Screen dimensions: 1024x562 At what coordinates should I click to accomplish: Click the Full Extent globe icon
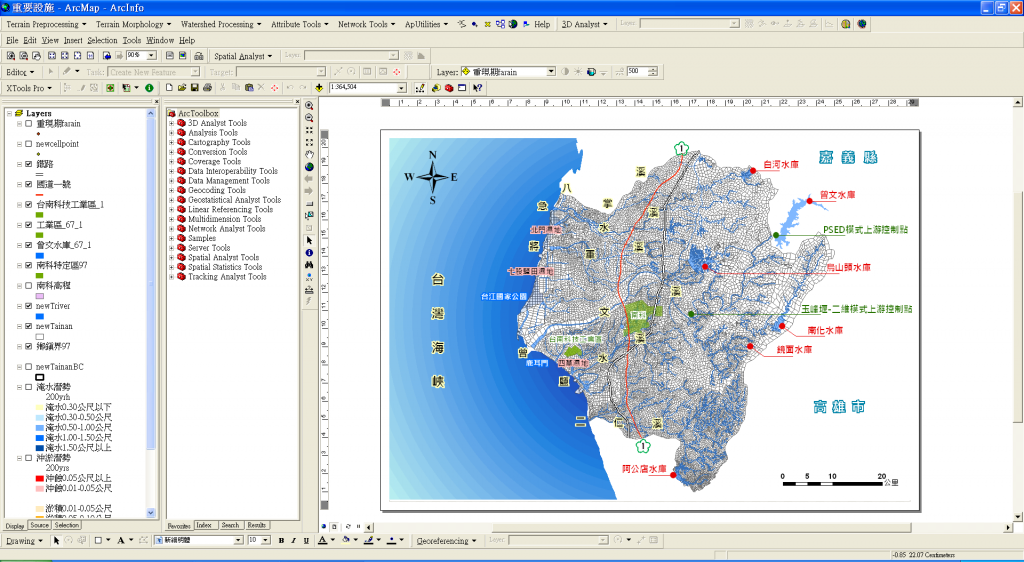tap(309, 167)
